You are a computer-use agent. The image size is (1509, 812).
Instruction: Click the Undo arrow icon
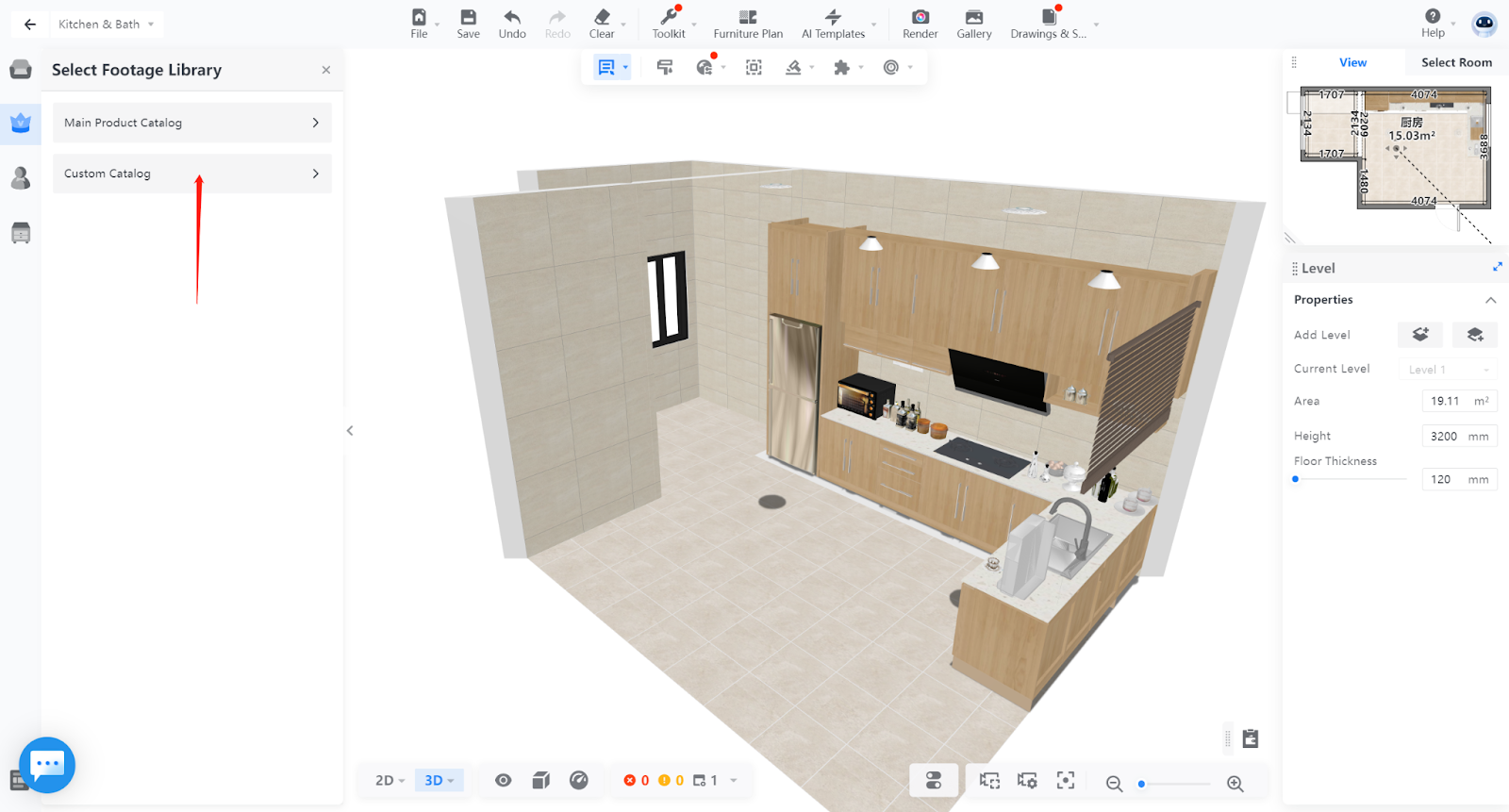512,18
